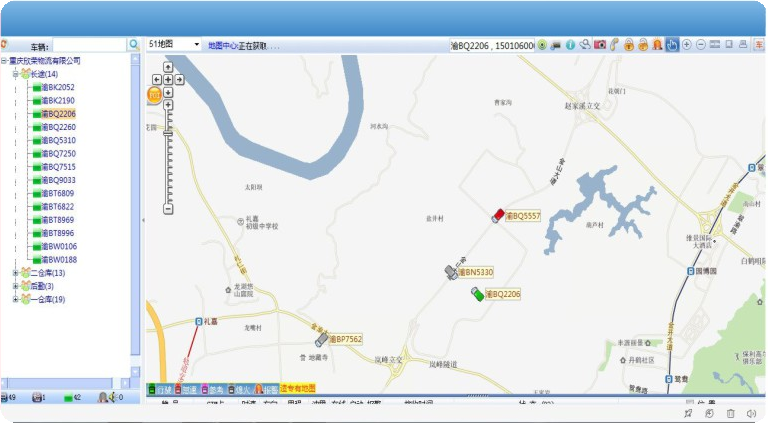Expand the 二仓库(13) group

coord(15,273)
